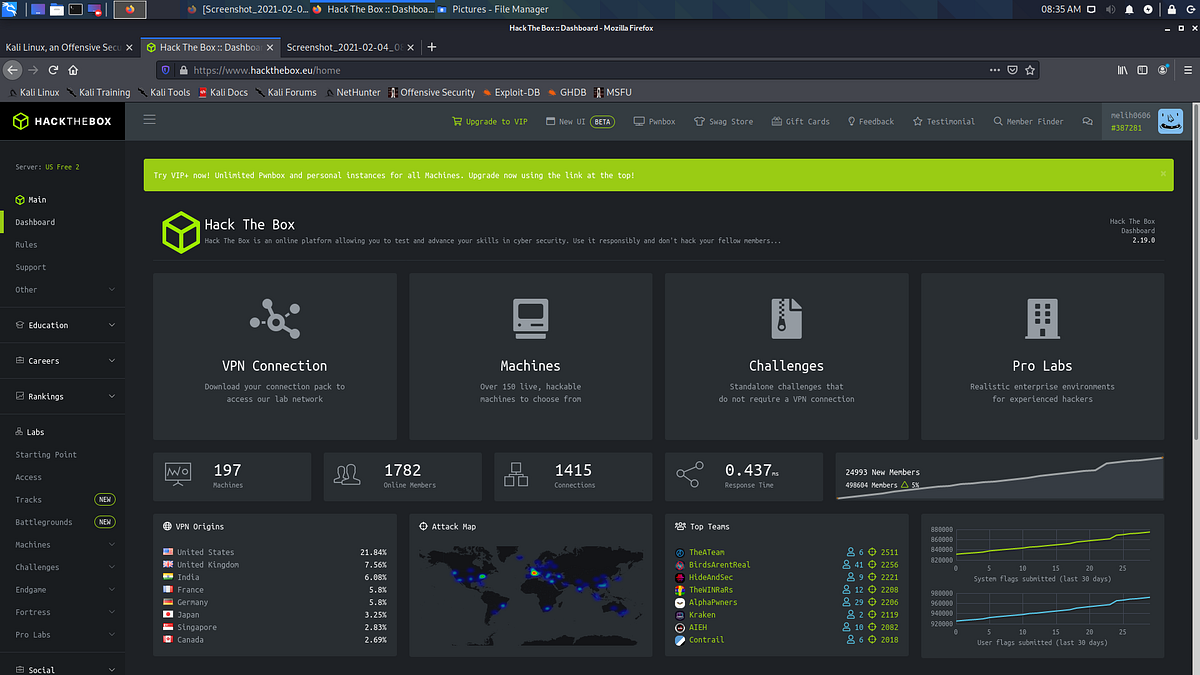Click the Firefox back button
This screenshot has height=675, width=1200.
[12, 70]
